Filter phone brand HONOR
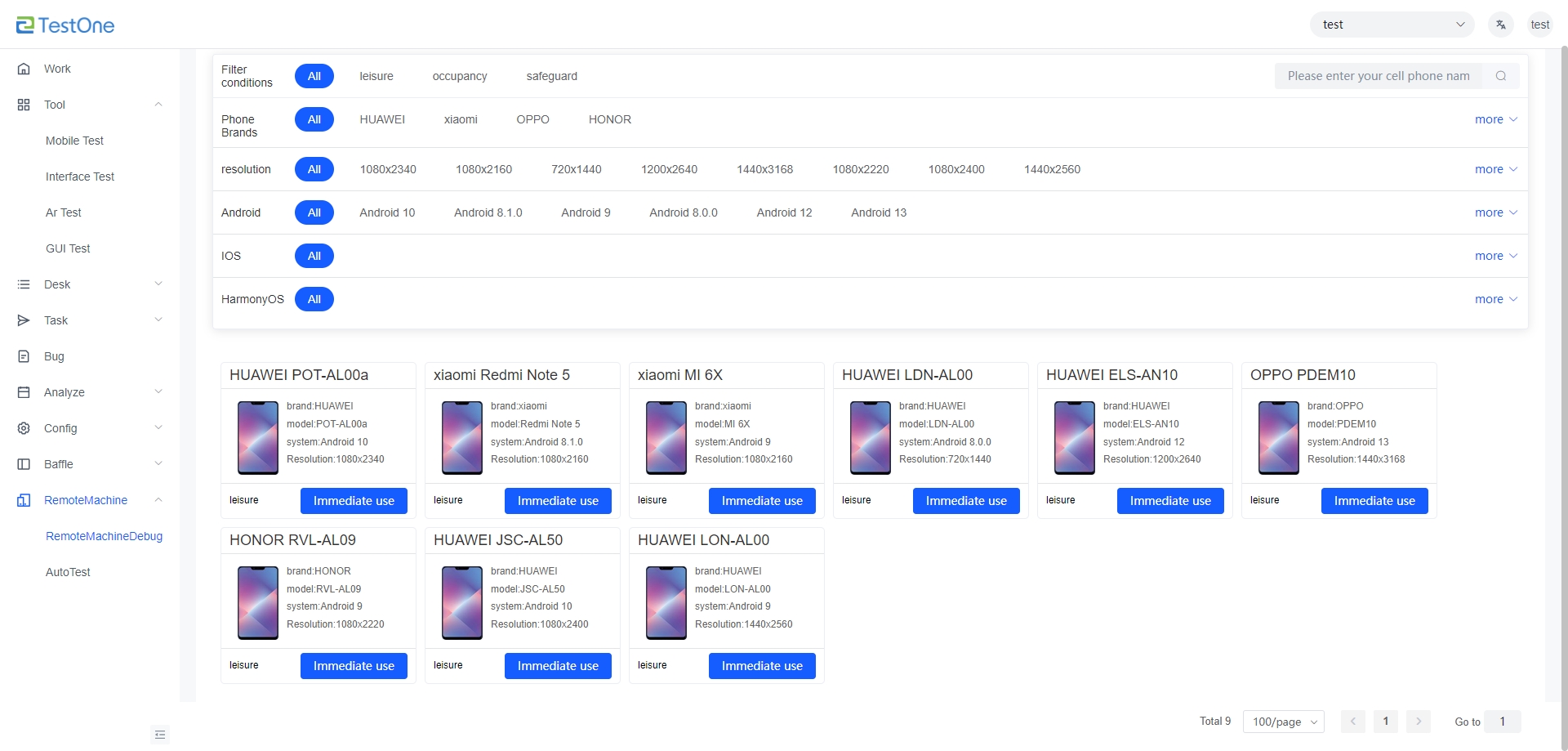This screenshot has height=751, width=1568. click(x=610, y=119)
